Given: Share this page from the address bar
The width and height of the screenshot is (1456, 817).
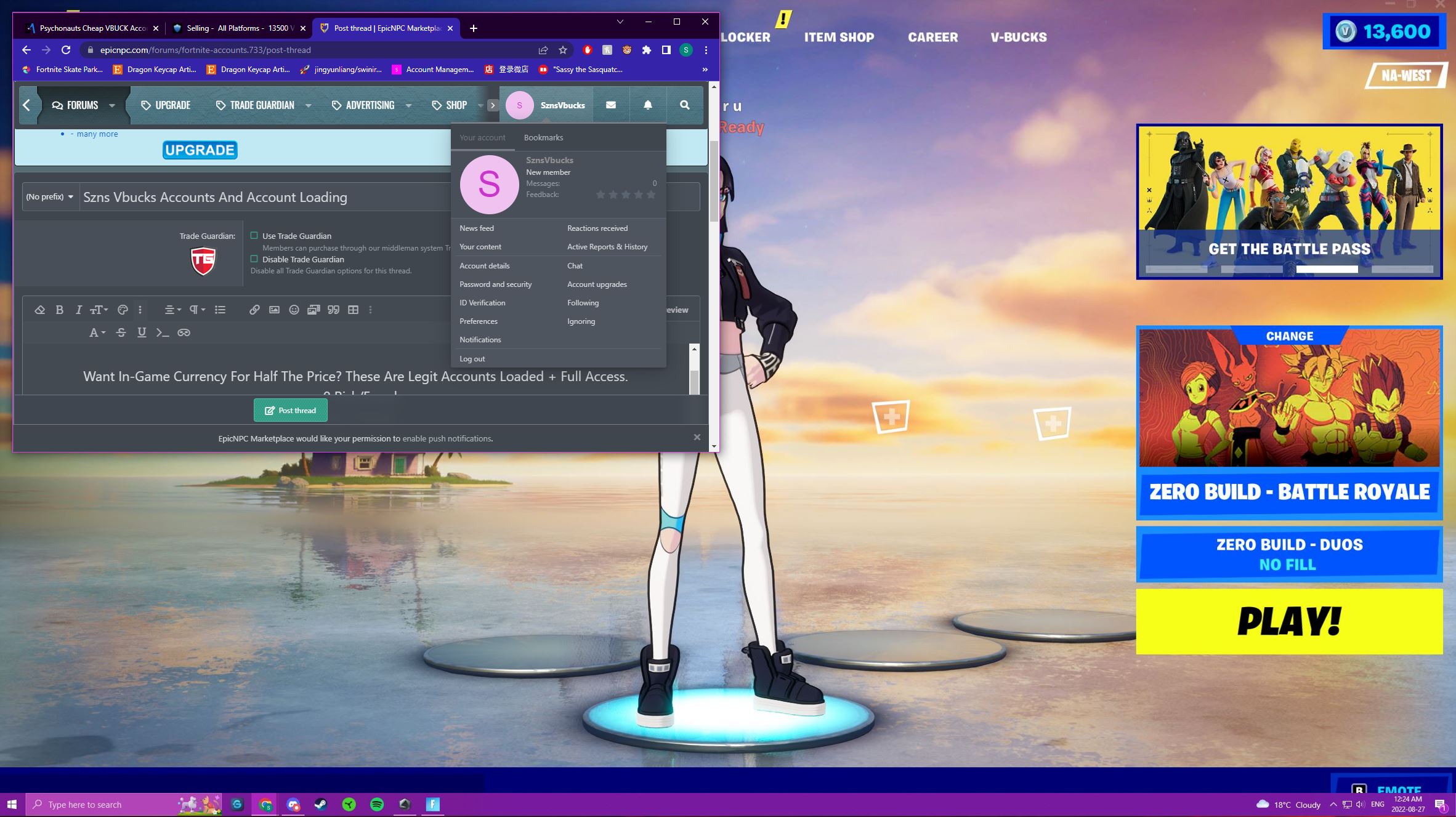Looking at the screenshot, I should [543, 50].
